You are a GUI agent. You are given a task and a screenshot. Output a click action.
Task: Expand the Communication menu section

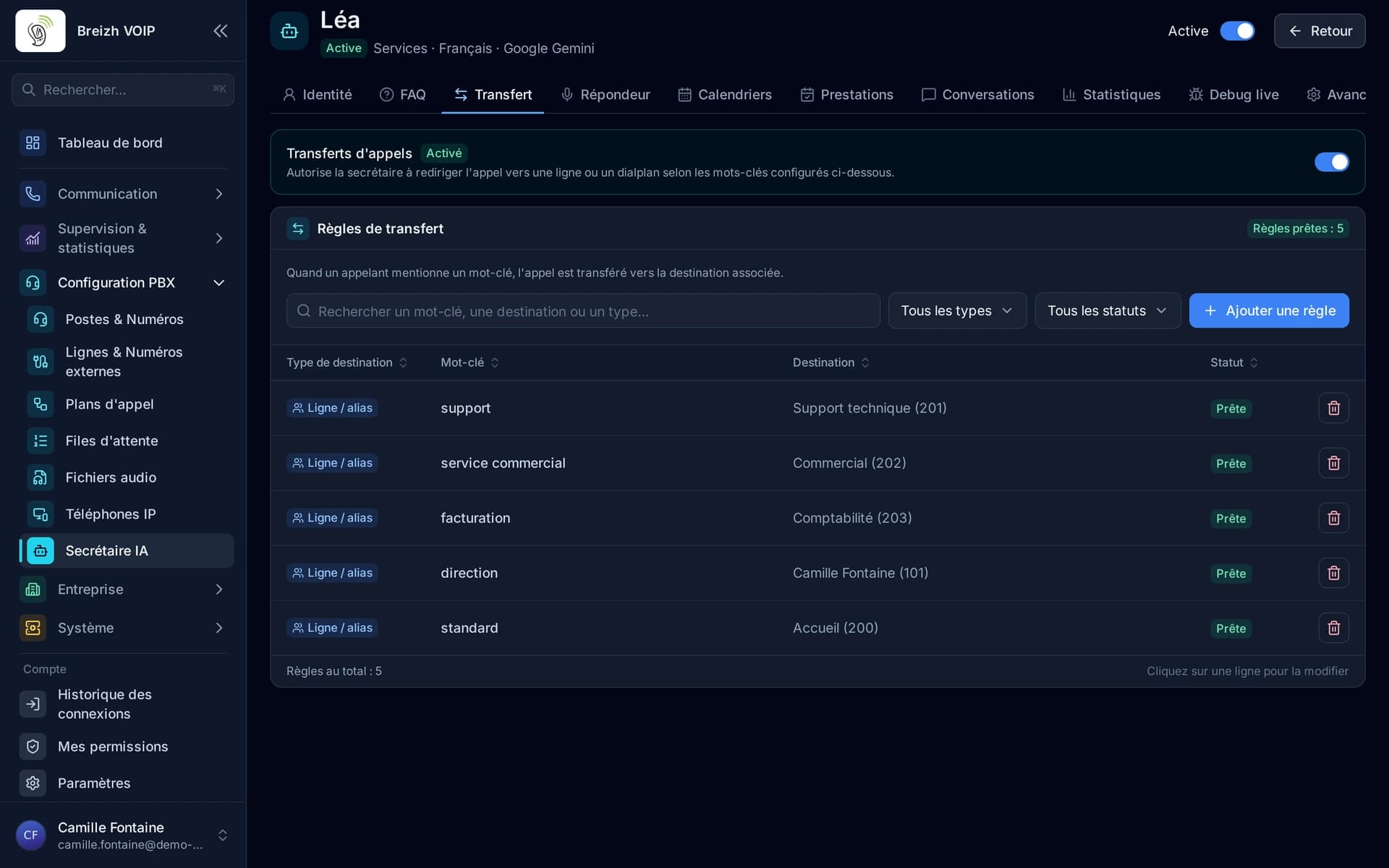tap(123, 194)
